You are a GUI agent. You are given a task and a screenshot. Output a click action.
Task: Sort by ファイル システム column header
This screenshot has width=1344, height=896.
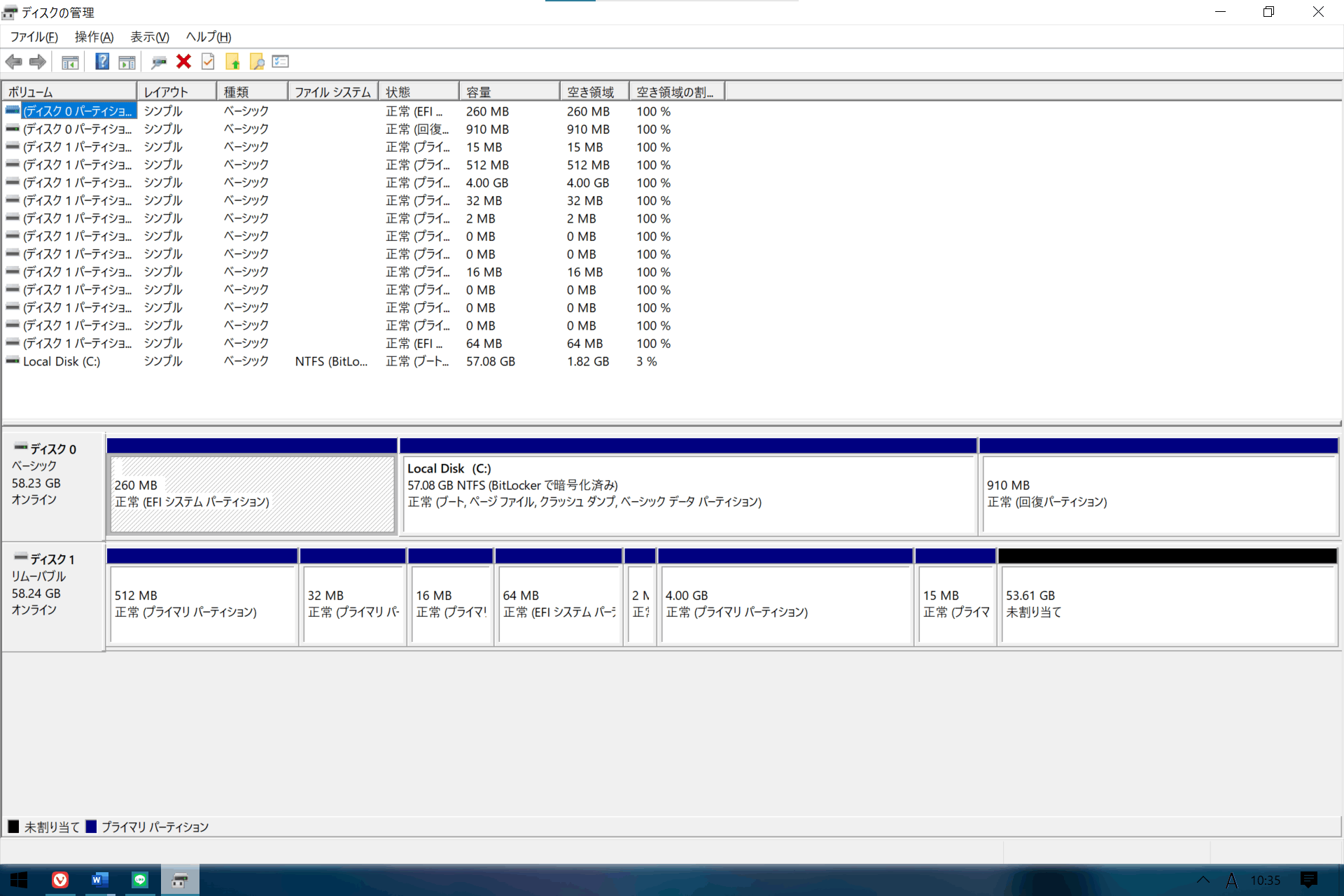pos(332,92)
